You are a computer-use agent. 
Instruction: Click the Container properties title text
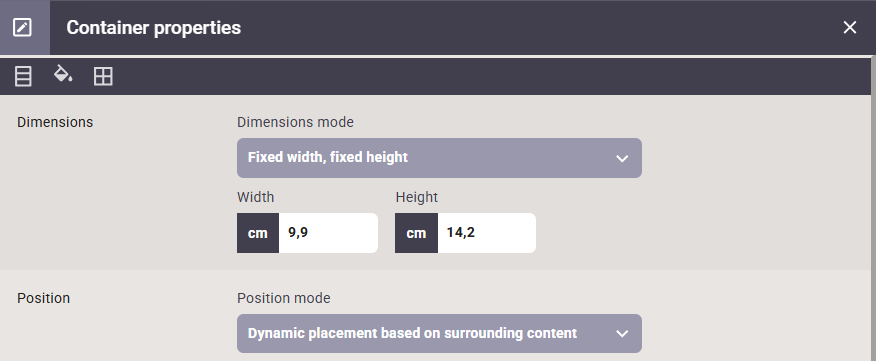click(x=154, y=27)
